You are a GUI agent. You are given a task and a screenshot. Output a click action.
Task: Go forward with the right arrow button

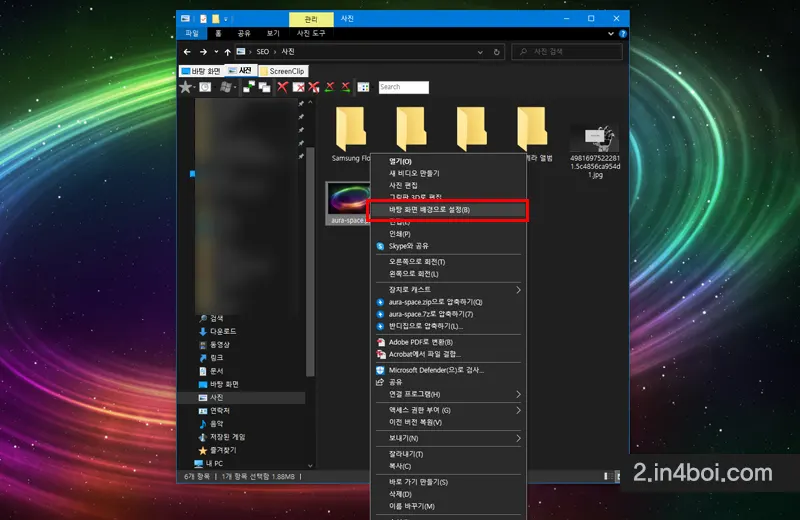coord(203,52)
